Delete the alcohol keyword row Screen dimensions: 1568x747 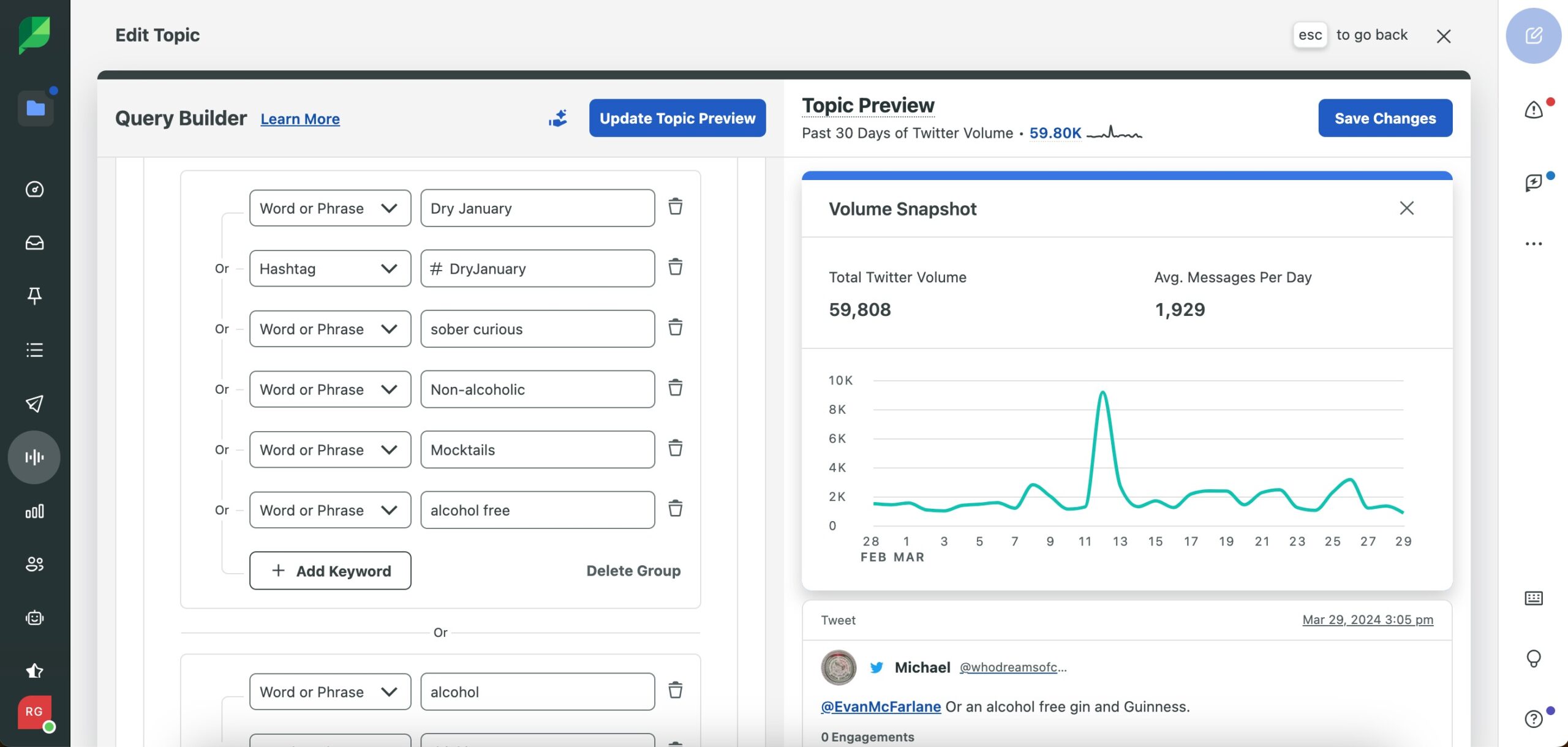coord(675,691)
